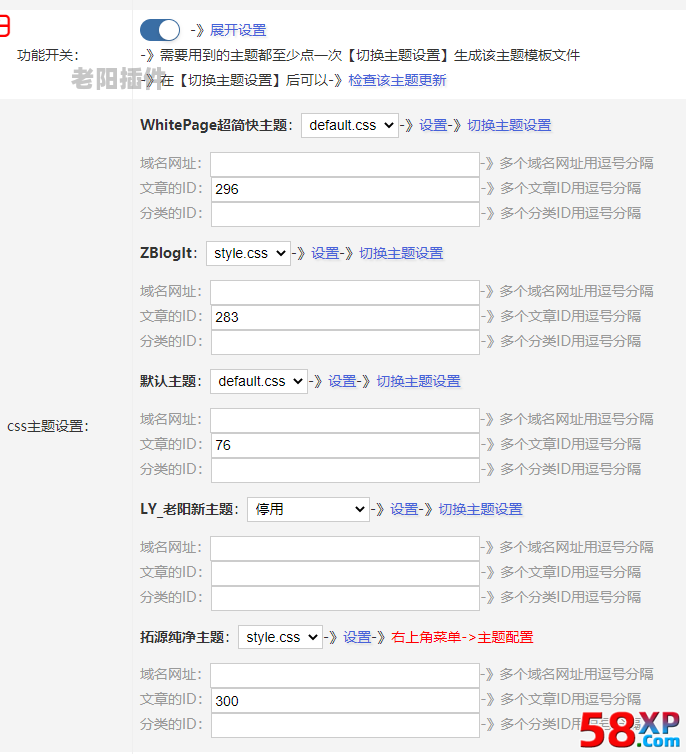The image size is (686, 754).
Task: Click 文章的ID field containing 296
Action: 345,188
